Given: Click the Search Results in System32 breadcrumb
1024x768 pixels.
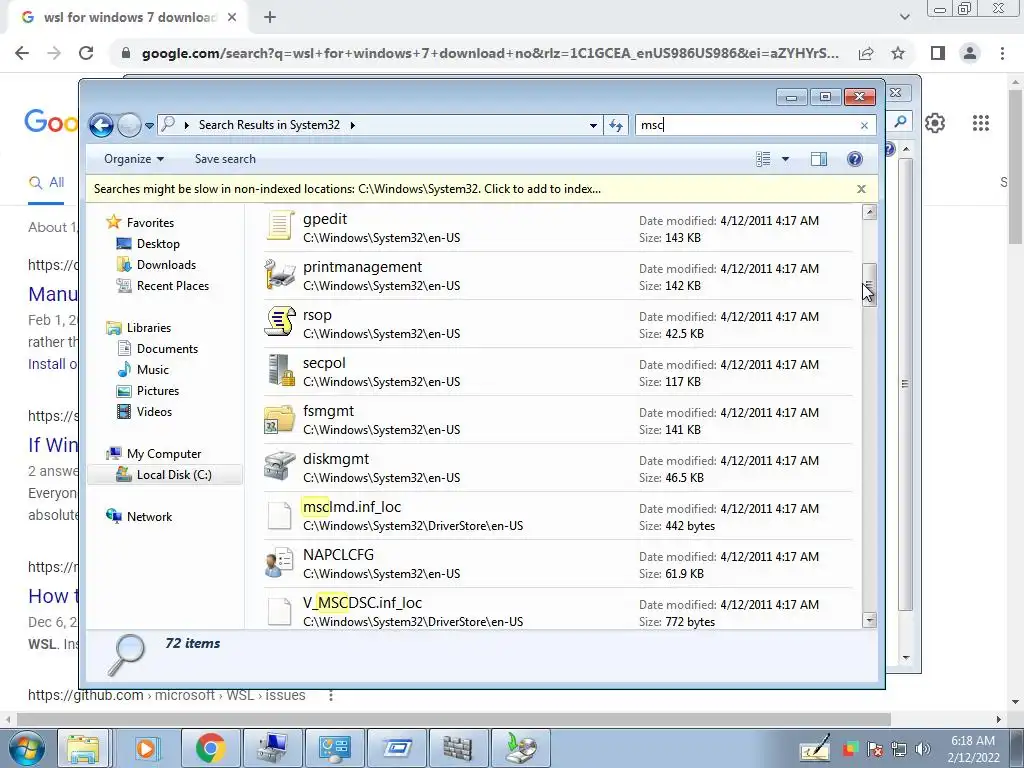Looking at the screenshot, I should 269,125.
